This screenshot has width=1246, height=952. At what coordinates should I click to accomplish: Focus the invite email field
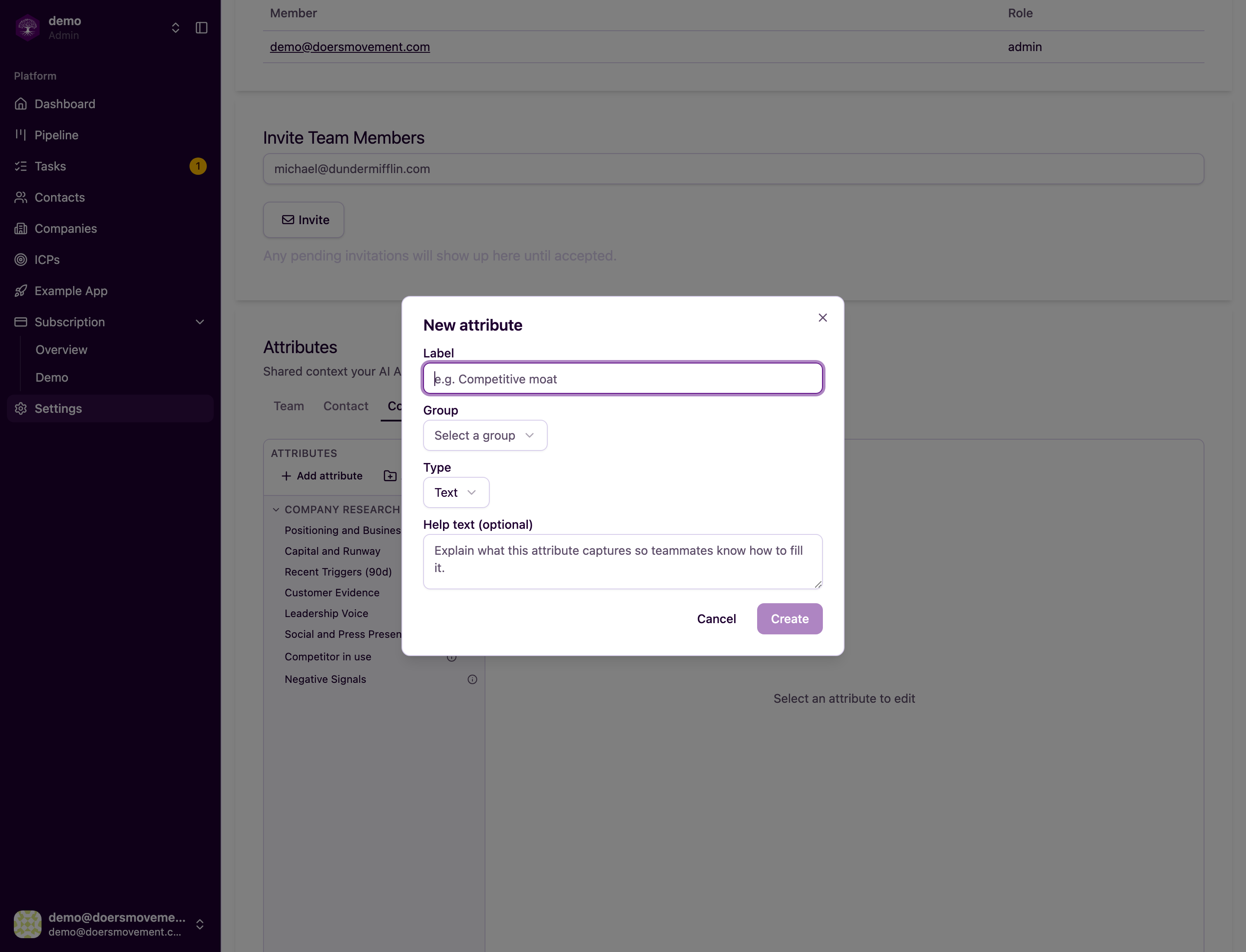(733, 169)
